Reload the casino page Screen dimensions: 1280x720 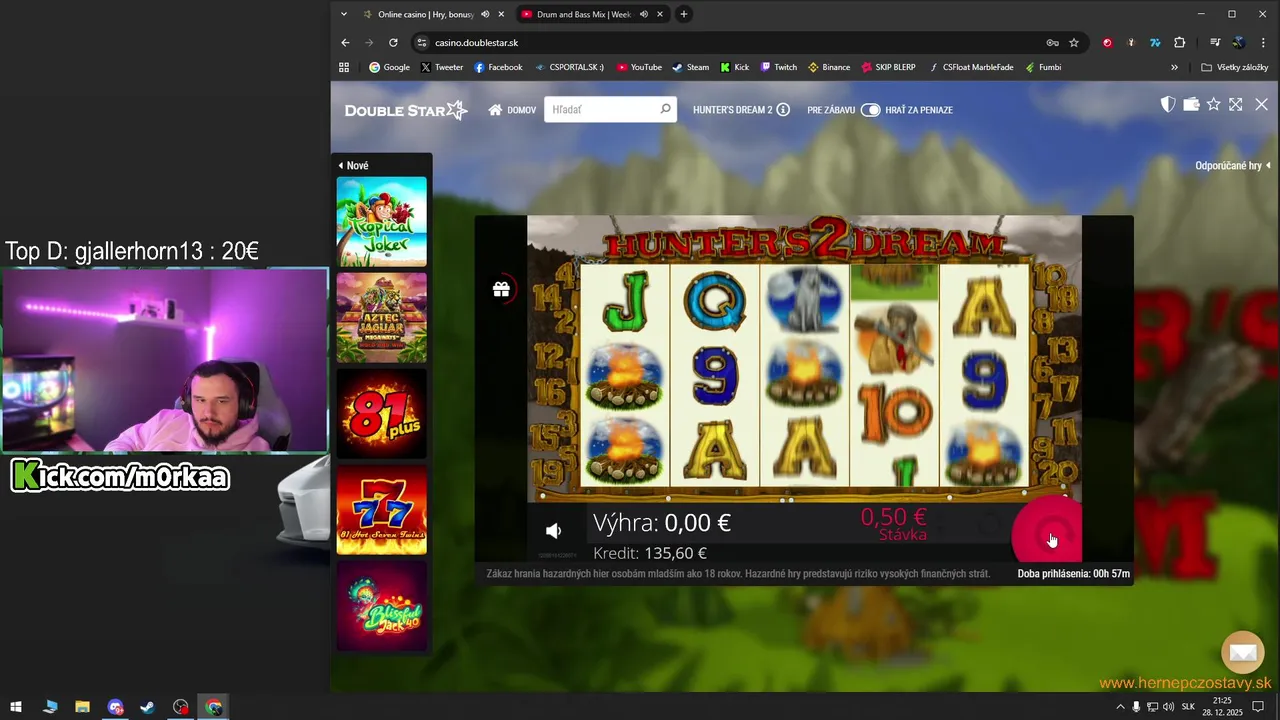pyautogui.click(x=393, y=43)
